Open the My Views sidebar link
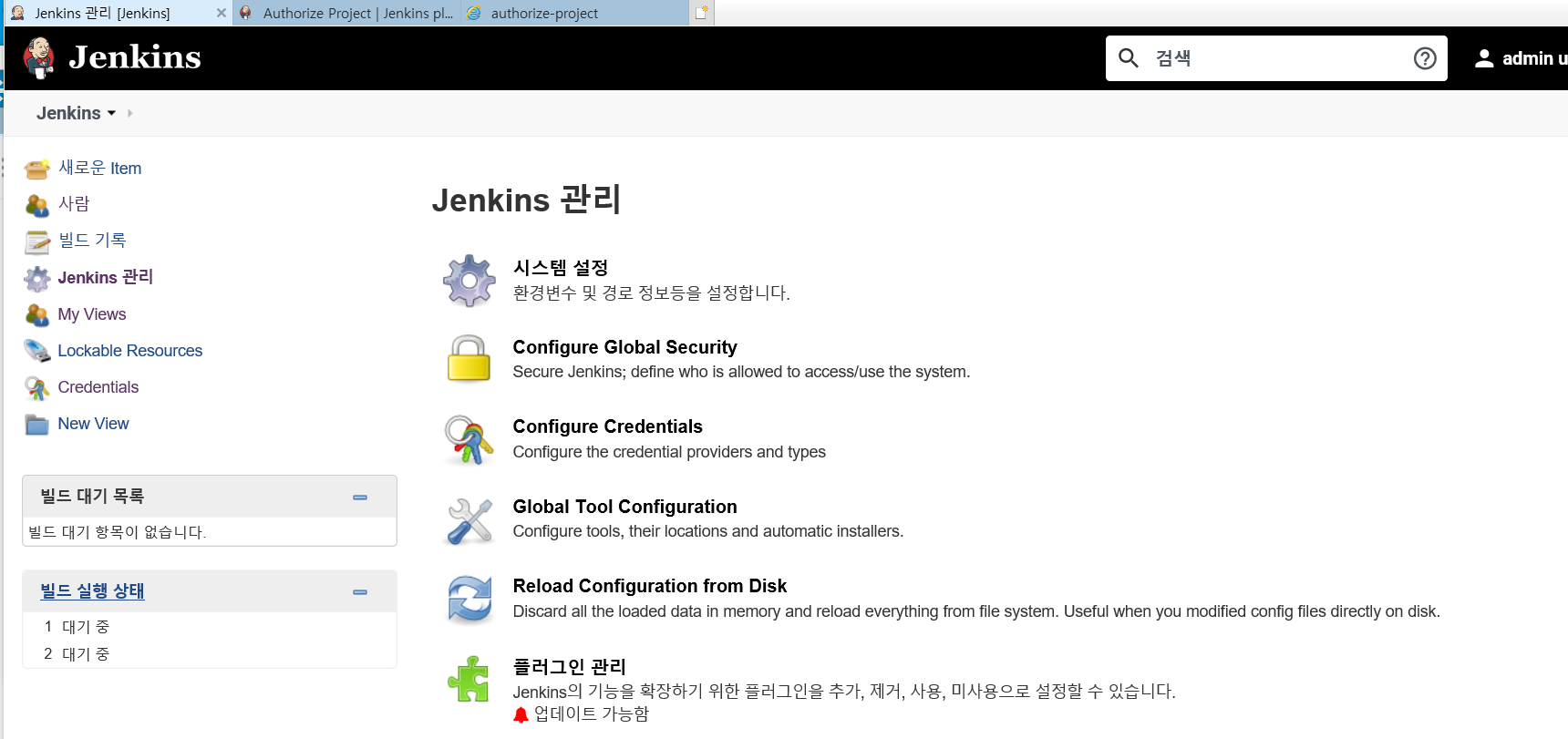Image resolution: width=1568 pixels, height=739 pixels. click(92, 314)
